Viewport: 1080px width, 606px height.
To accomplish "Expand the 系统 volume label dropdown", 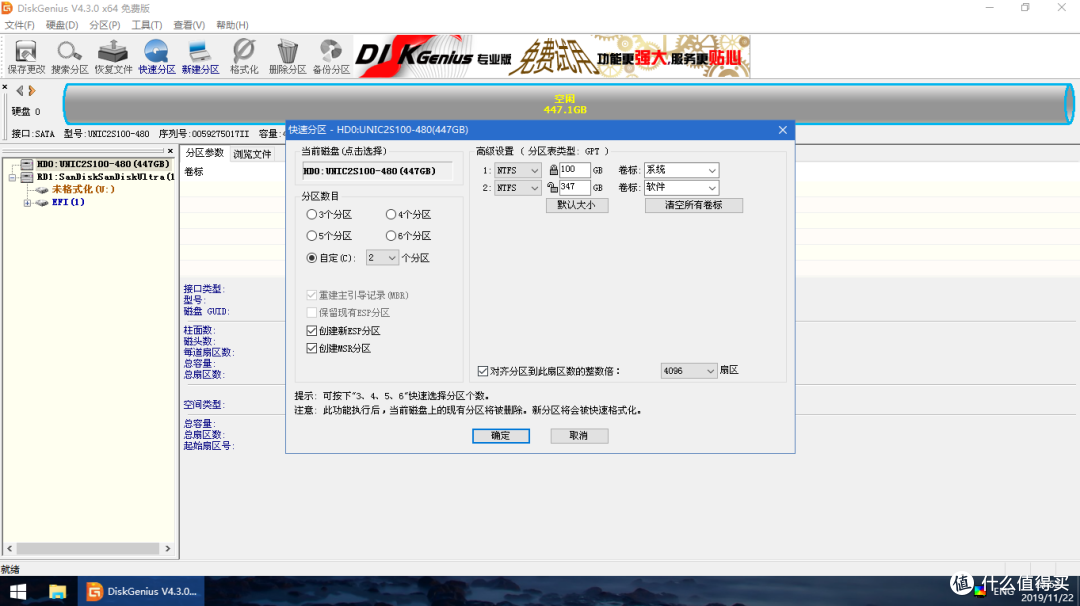I will click(711, 170).
